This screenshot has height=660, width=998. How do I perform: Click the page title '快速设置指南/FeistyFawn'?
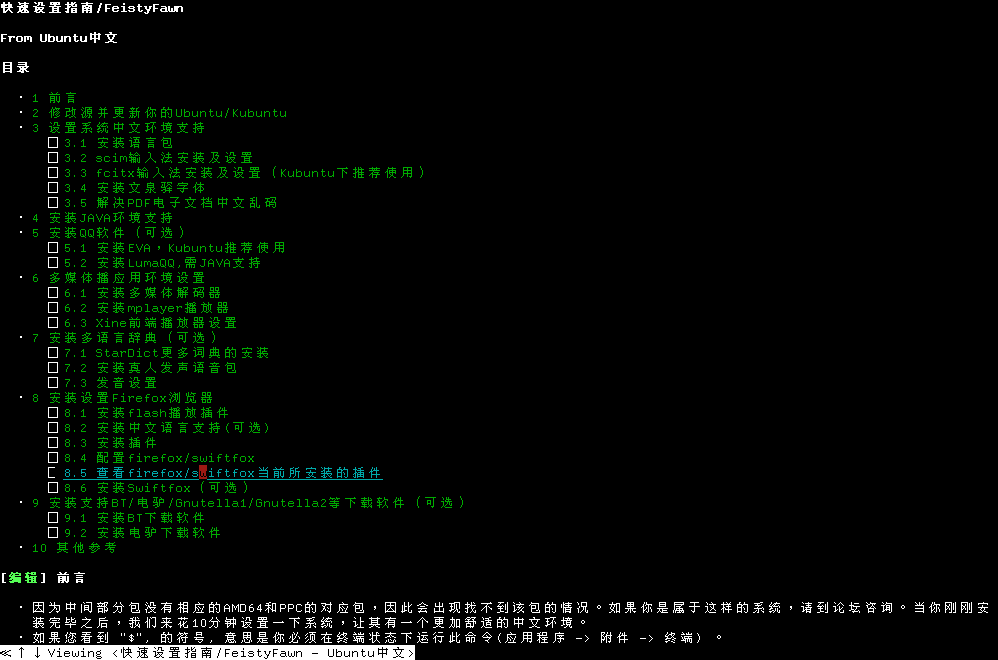pos(92,8)
